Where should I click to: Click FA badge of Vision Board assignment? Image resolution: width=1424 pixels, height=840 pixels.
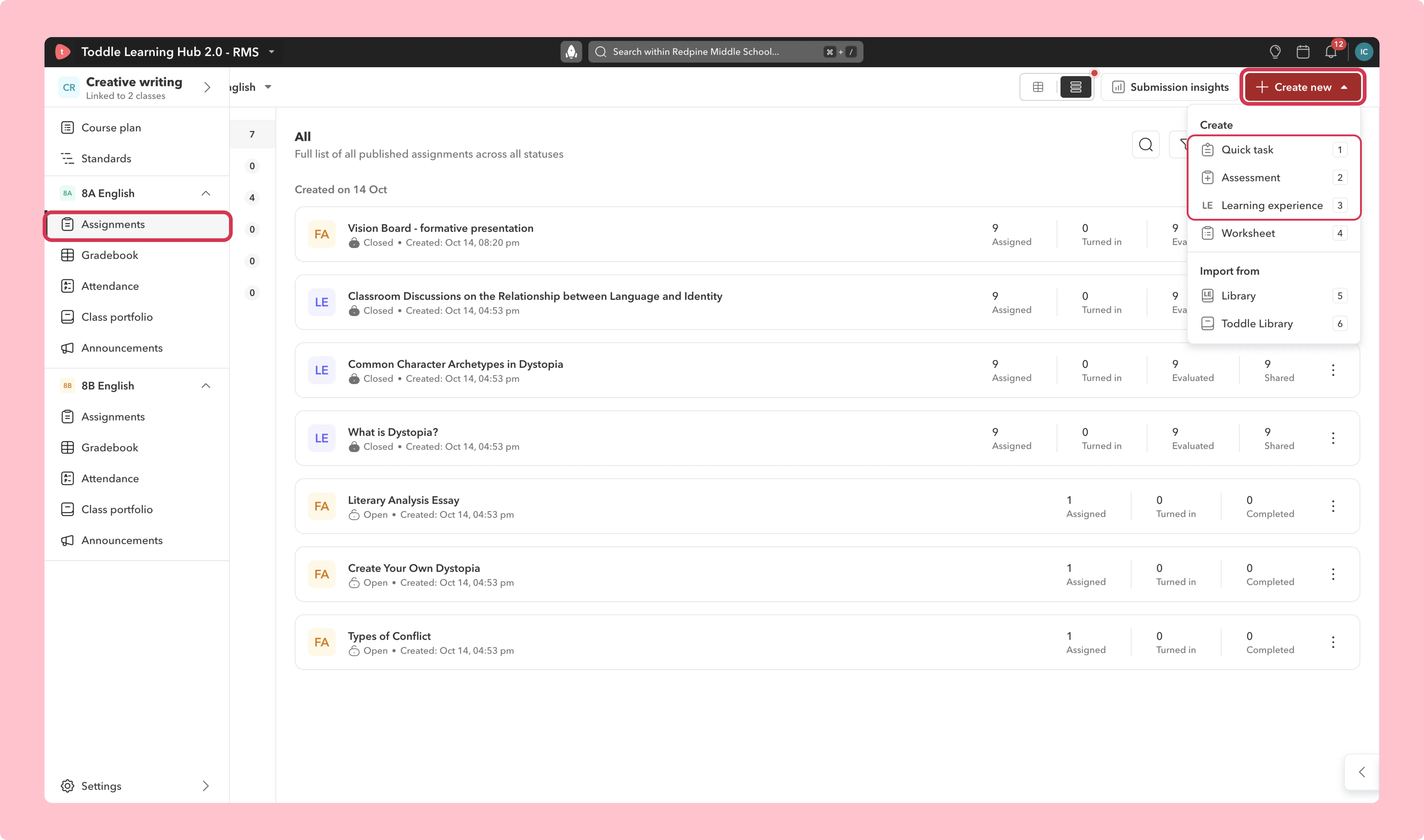click(x=321, y=234)
